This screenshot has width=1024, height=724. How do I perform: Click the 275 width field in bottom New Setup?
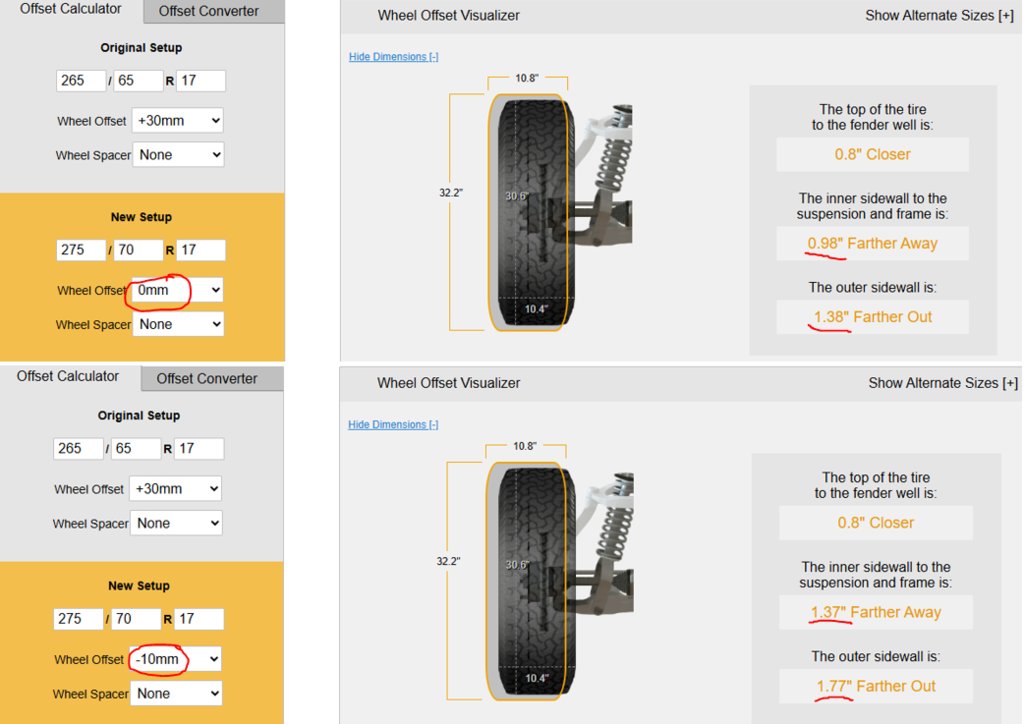78,619
